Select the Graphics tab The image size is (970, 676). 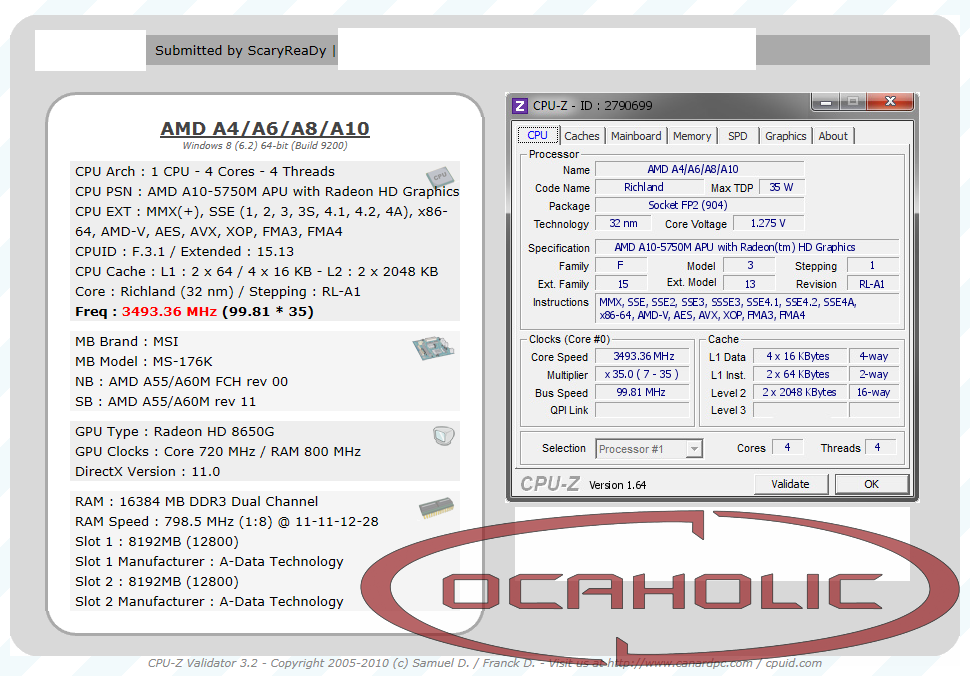(785, 136)
